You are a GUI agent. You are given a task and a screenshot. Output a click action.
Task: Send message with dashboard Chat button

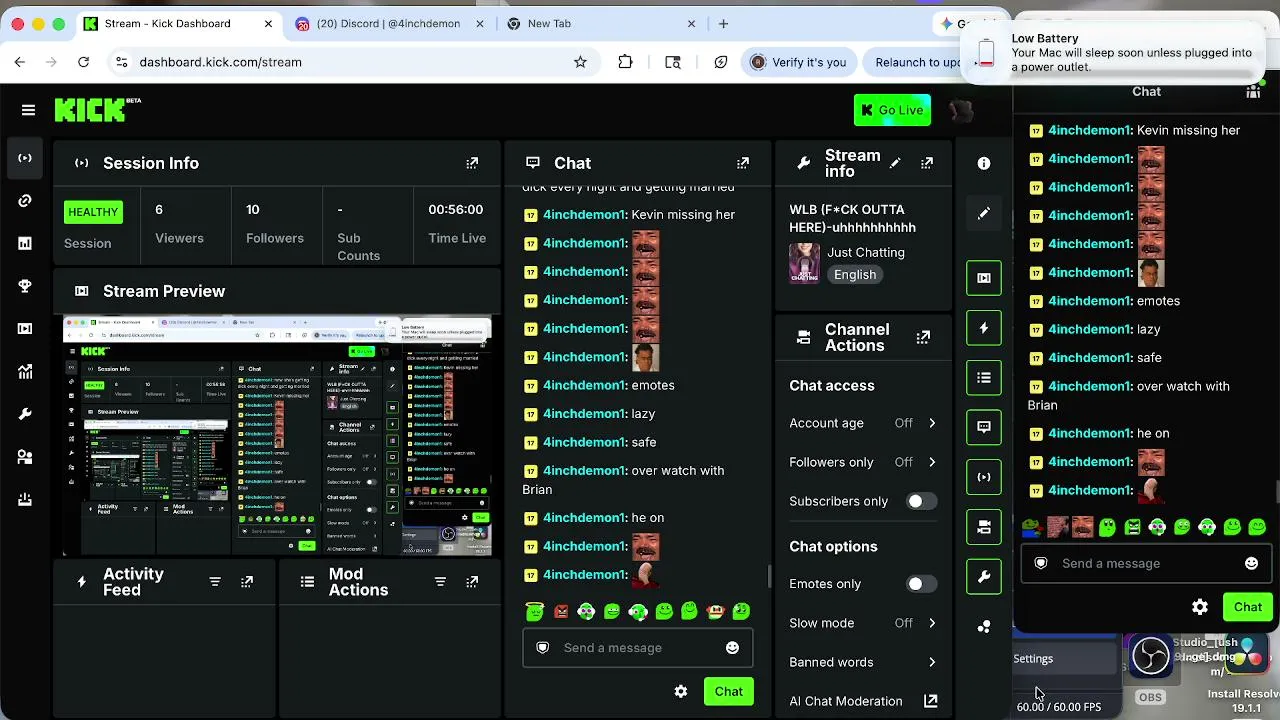click(x=728, y=692)
